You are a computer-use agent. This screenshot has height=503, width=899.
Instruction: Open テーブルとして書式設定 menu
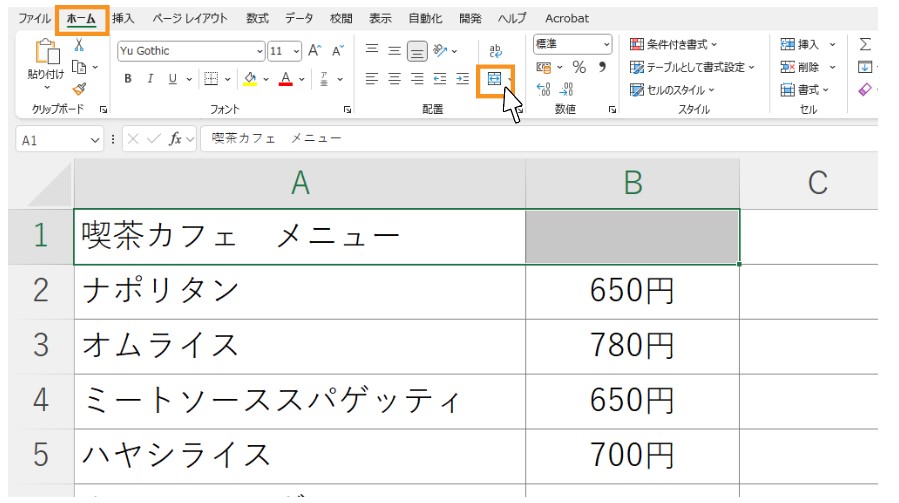coord(692,67)
